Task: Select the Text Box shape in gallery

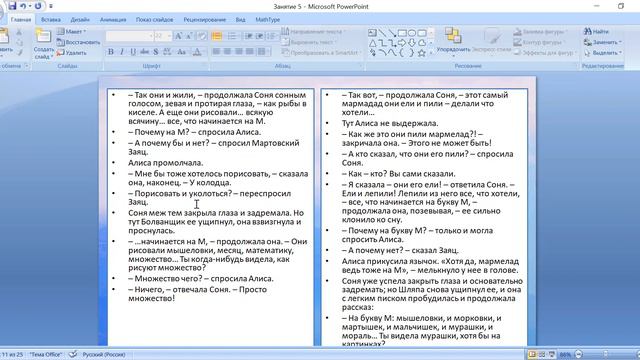Action: pyautogui.click(x=372, y=33)
